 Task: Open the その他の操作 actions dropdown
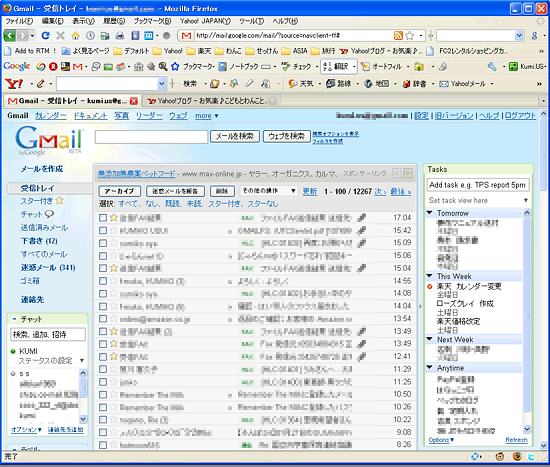[x=269, y=191]
